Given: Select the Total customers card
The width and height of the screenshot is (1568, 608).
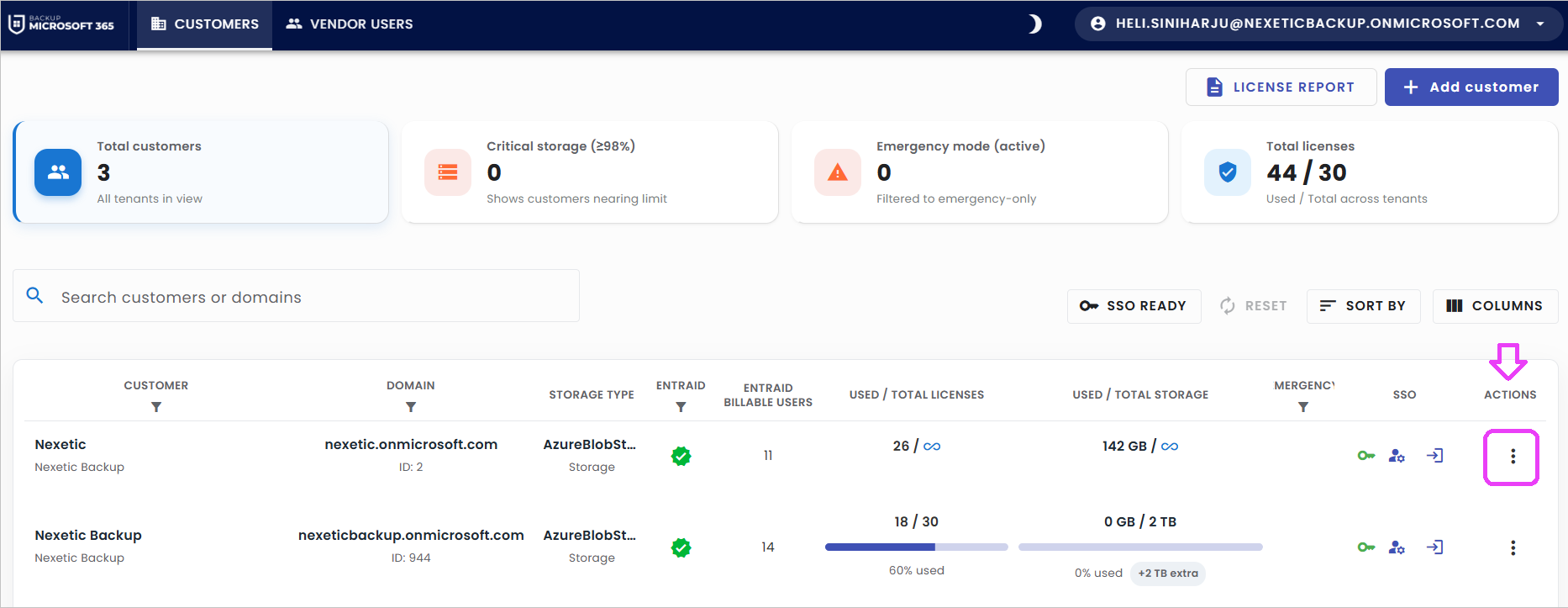Looking at the screenshot, I should (x=201, y=172).
